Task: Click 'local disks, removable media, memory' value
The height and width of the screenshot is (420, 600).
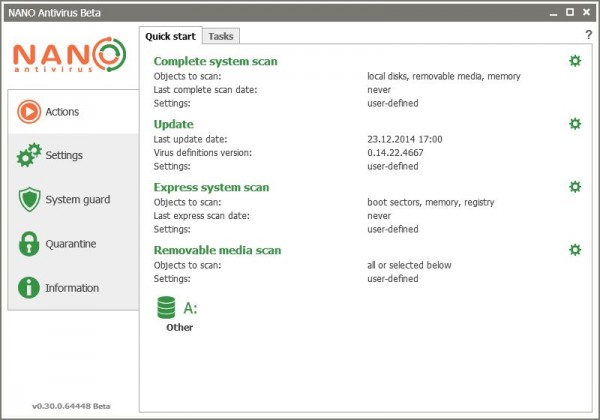Action: pos(444,77)
